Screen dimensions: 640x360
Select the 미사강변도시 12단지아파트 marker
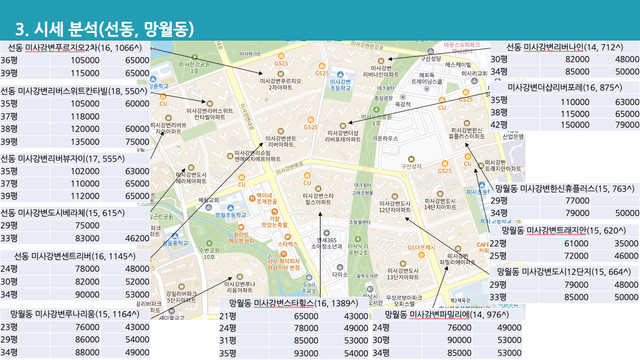[x=394, y=197]
